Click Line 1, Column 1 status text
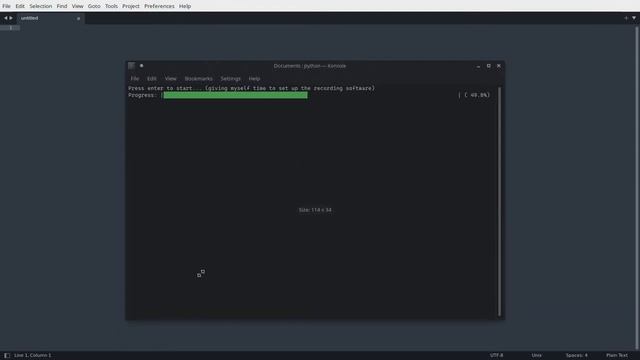Image resolution: width=640 pixels, height=360 pixels. pos(33,355)
